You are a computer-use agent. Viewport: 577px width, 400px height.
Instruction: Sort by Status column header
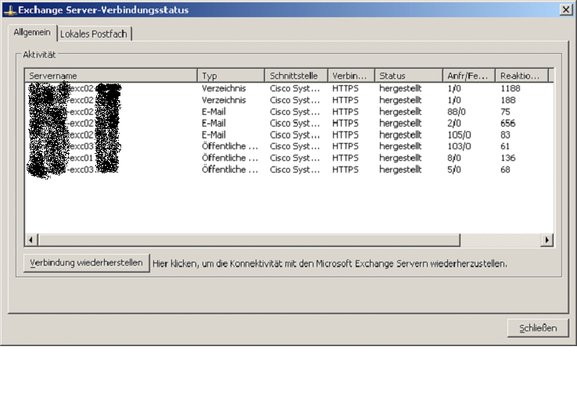408,75
